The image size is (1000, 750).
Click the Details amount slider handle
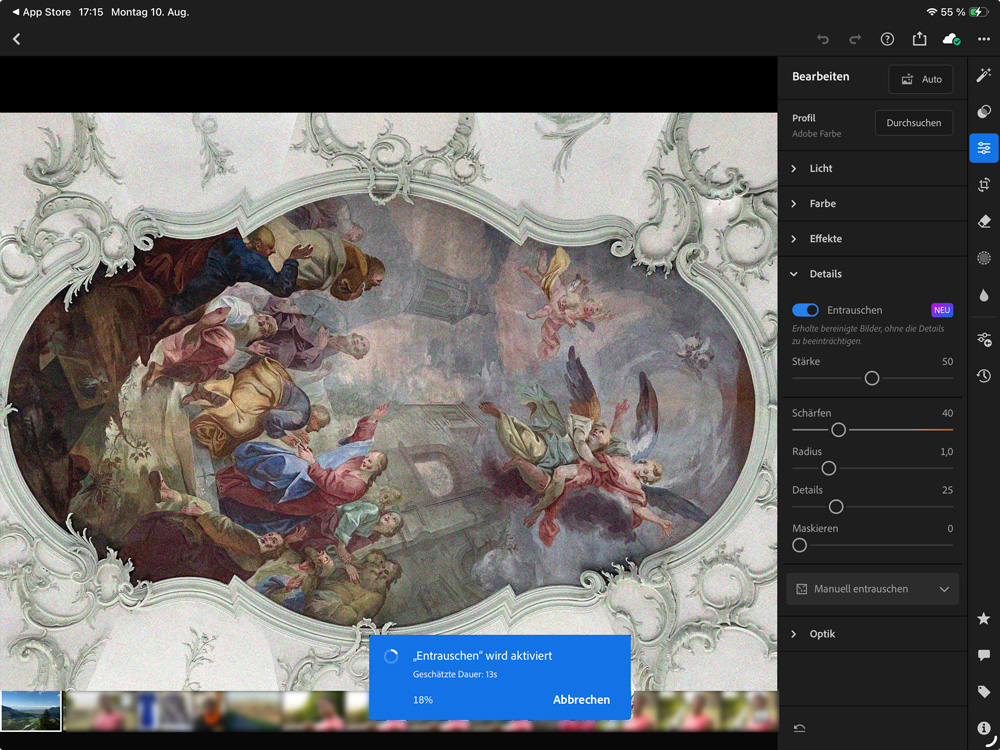pyautogui.click(x=836, y=507)
